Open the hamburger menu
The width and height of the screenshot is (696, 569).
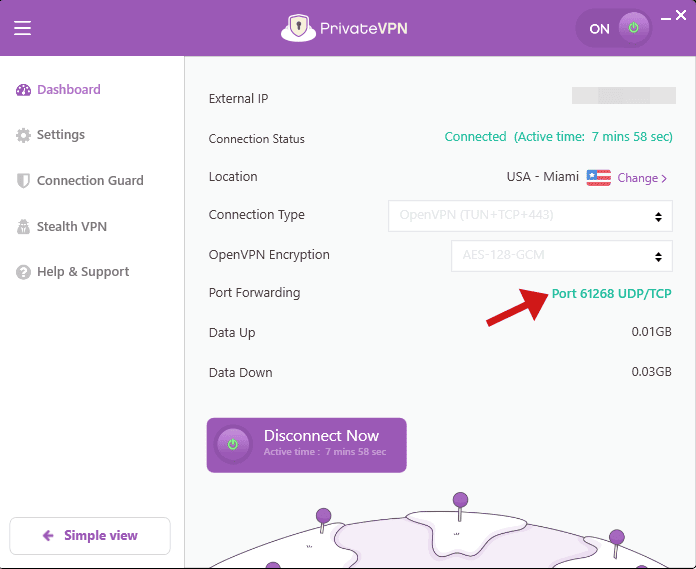(22, 28)
